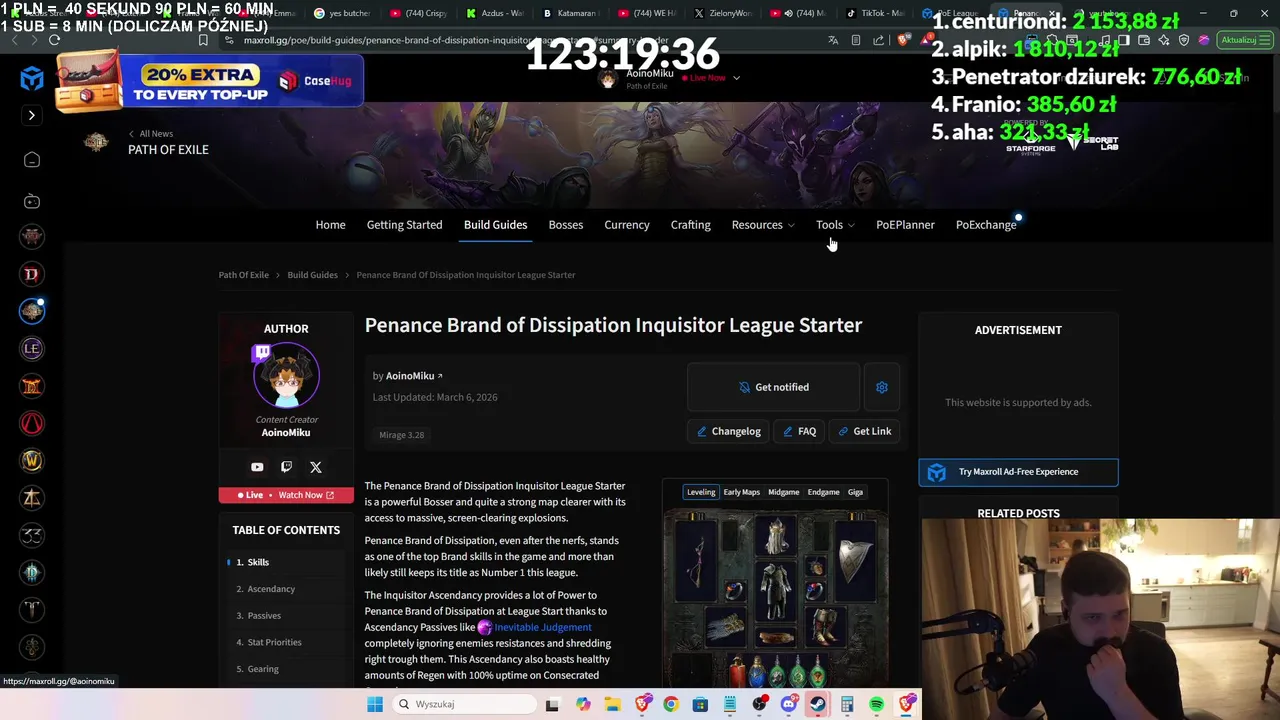1280x720 pixels.
Task: Switch to Endgame gear tab
Action: (x=823, y=492)
